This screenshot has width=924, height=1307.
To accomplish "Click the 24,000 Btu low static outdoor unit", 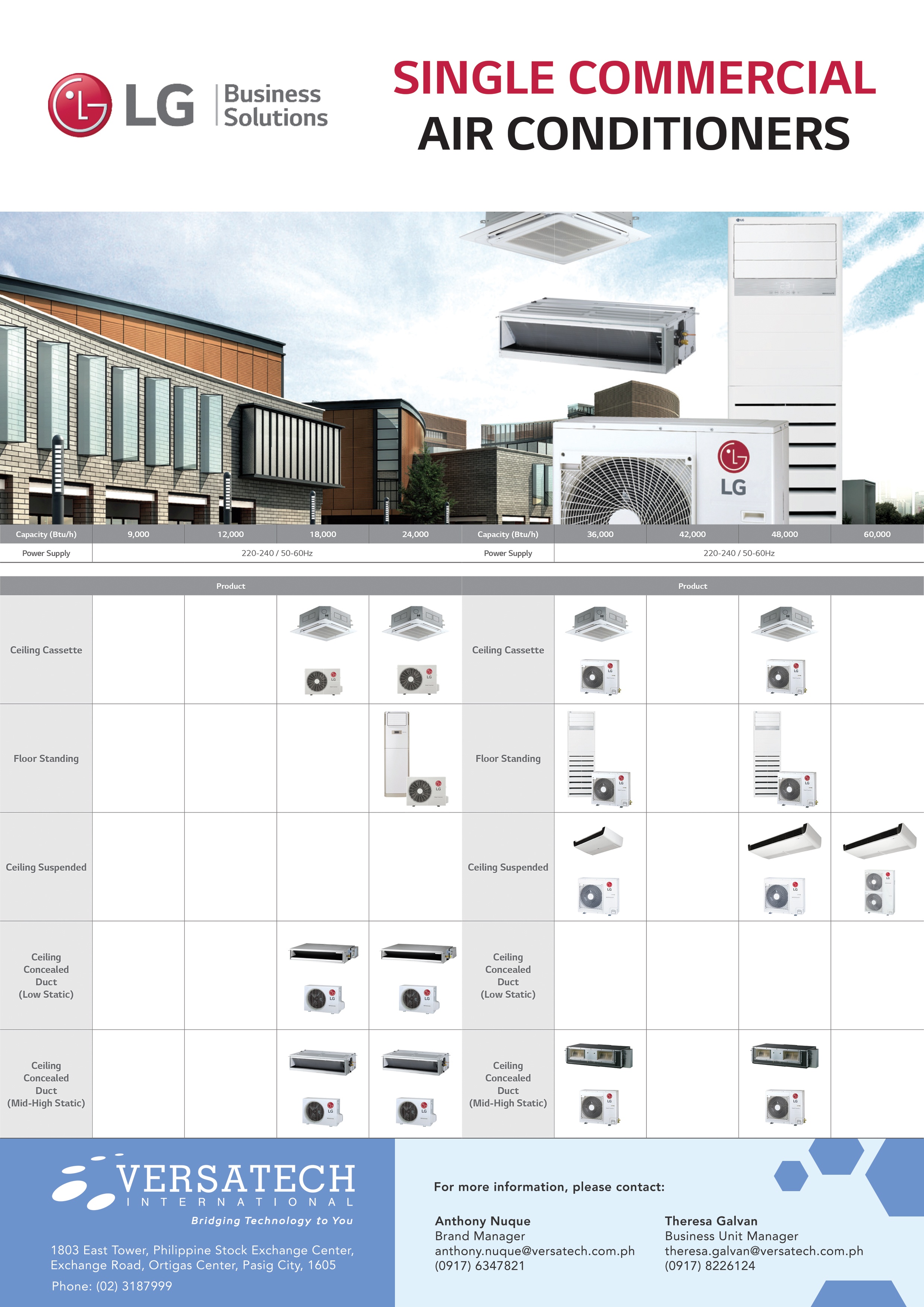I will pos(419,999).
